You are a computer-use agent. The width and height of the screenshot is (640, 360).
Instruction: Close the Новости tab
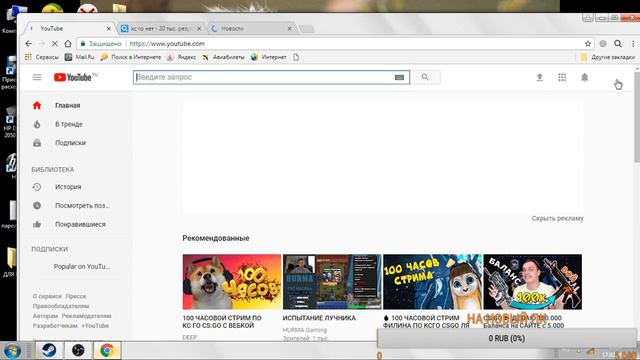(x=289, y=29)
